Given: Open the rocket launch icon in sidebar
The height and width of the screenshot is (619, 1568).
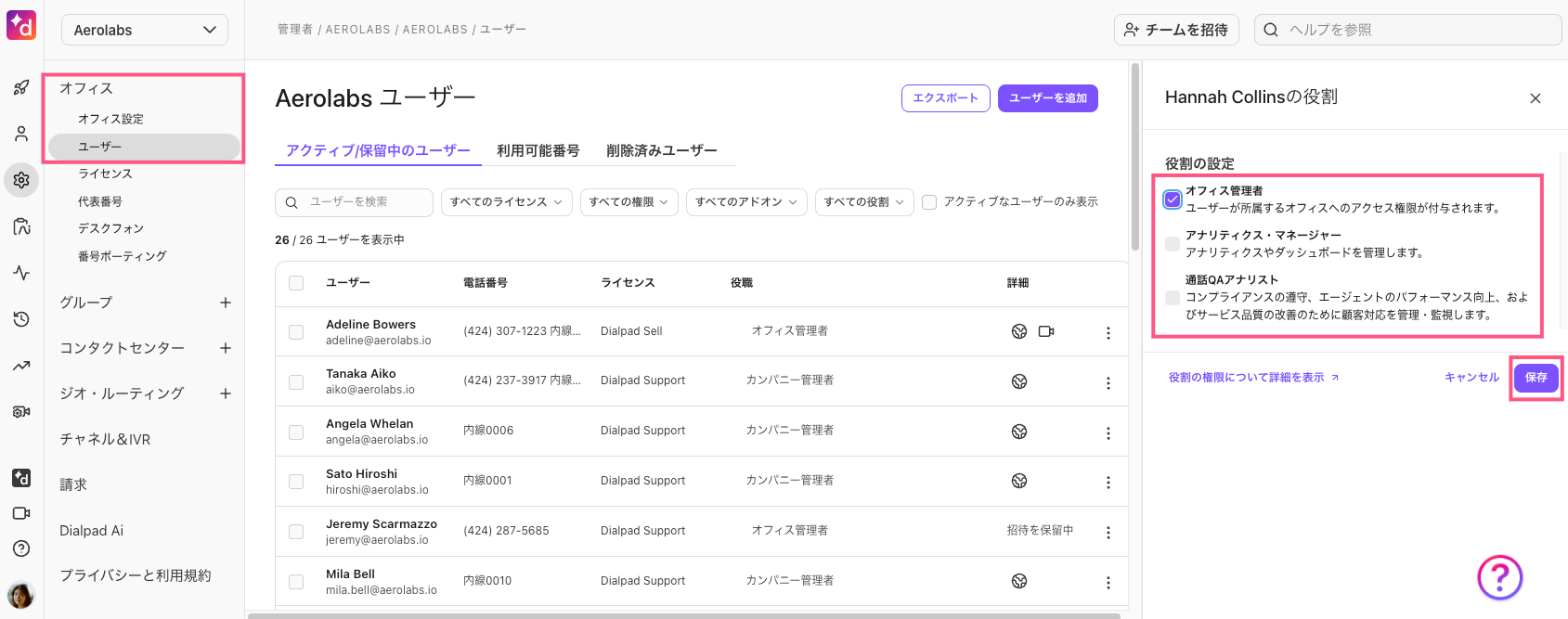Looking at the screenshot, I should pyautogui.click(x=21, y=87).
